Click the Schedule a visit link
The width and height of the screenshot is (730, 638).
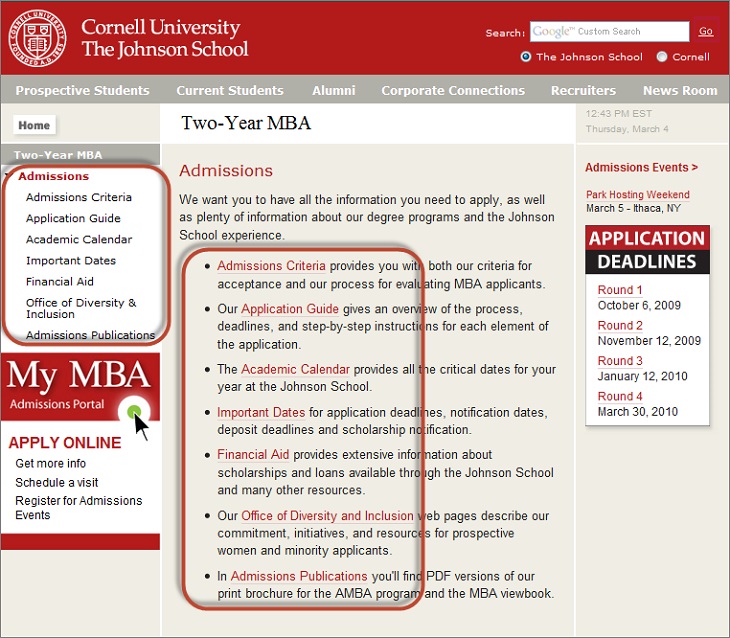click(56, 482)
